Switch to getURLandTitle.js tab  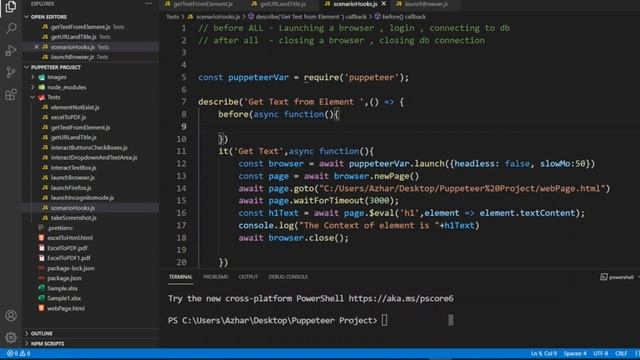point(279,4)
